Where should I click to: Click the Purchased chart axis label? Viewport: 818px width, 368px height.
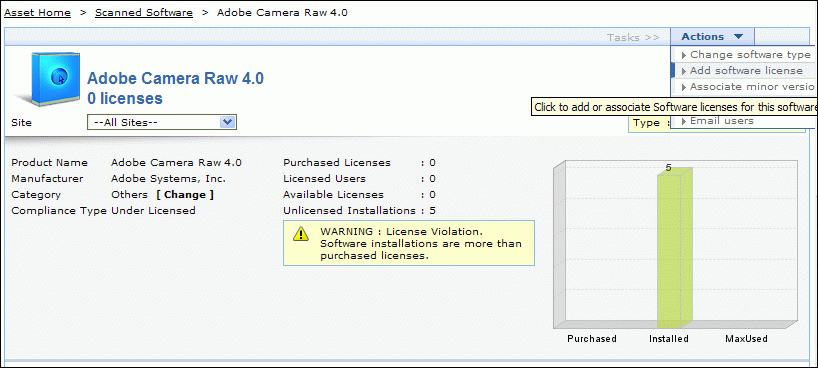592,339
